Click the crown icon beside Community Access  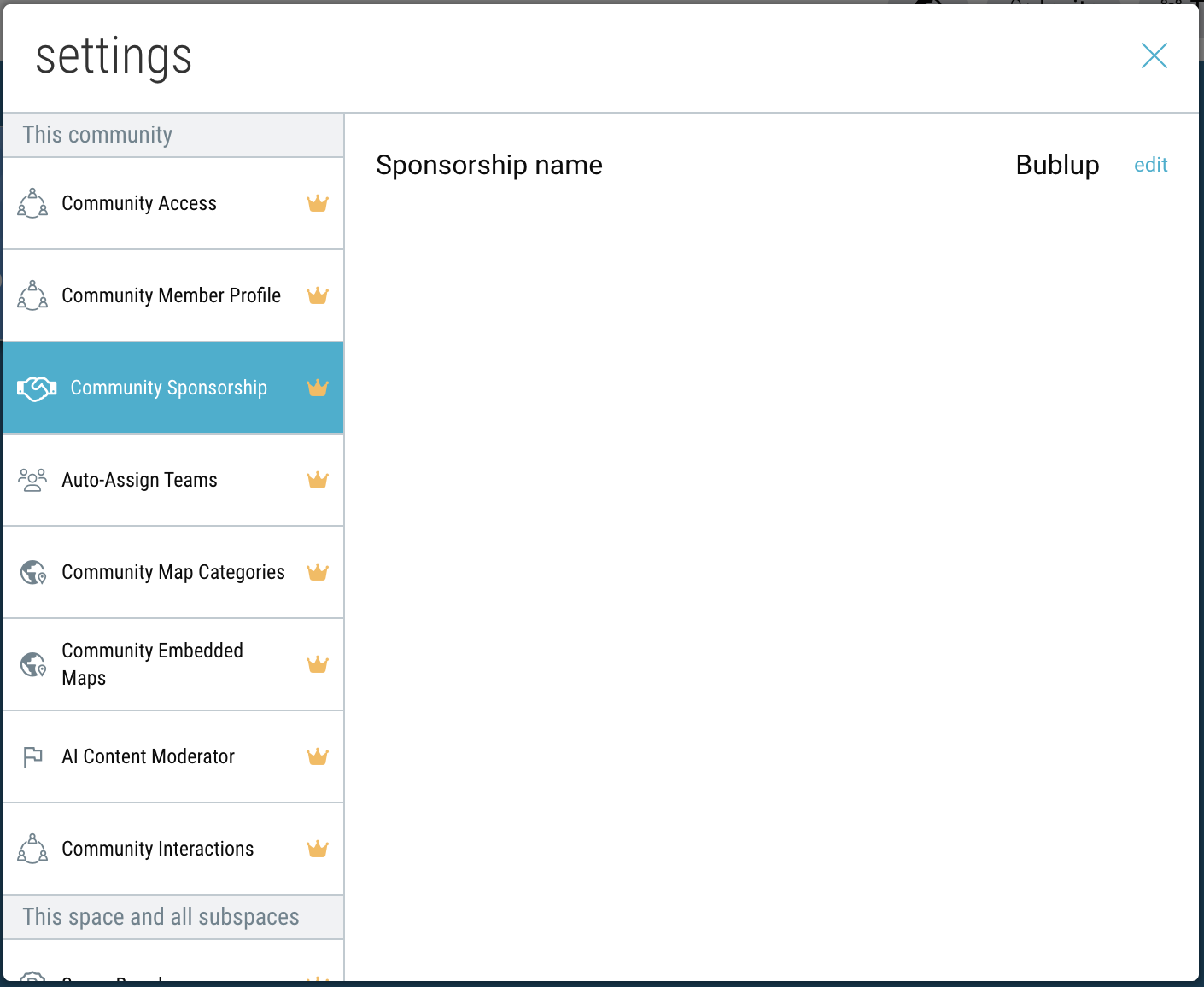pos(318,203)
